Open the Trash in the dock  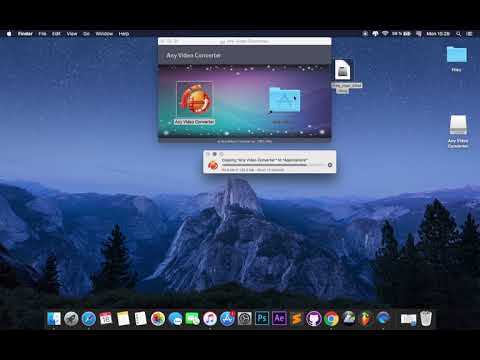tap(426, 319)
